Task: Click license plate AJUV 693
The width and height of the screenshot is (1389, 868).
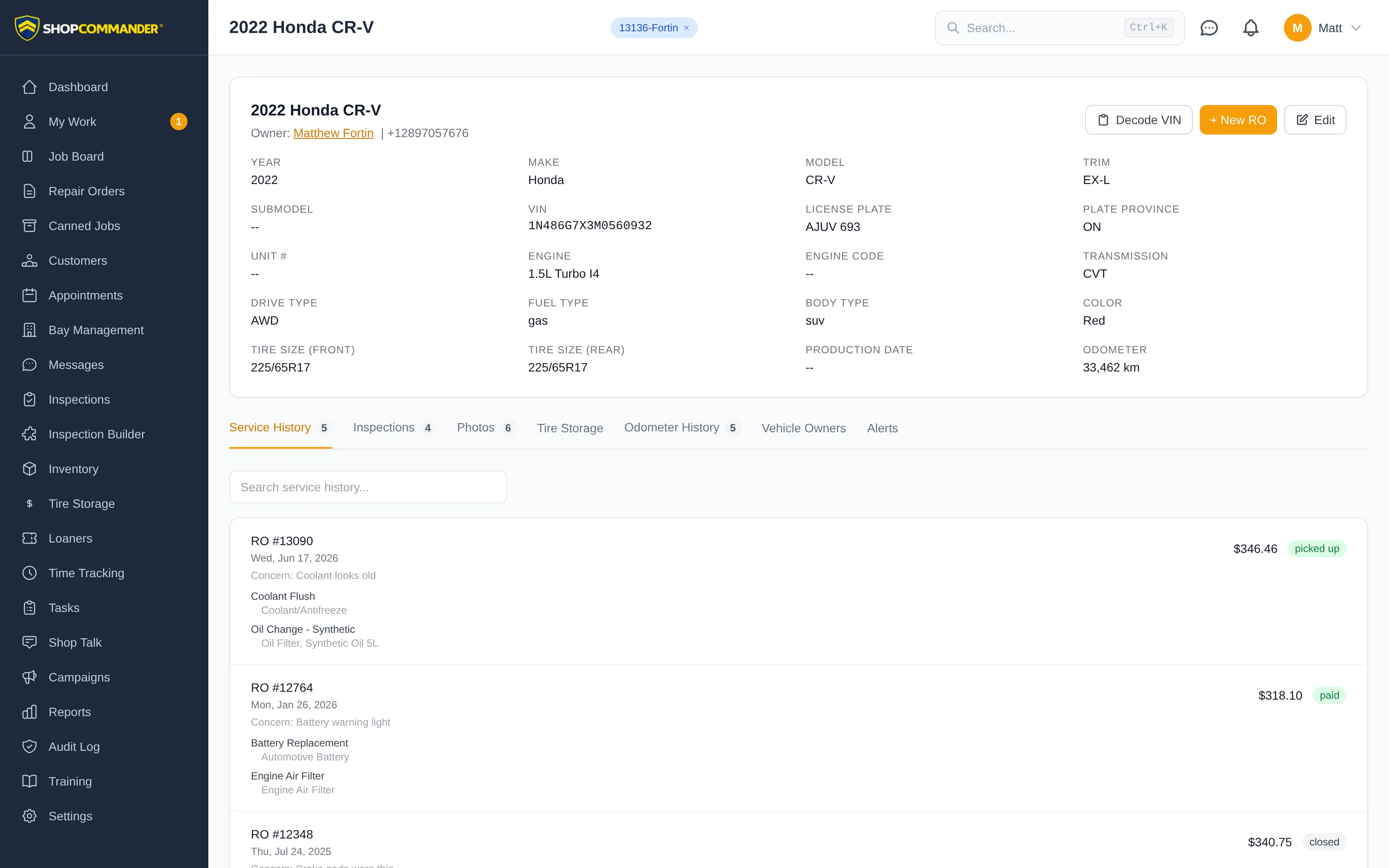Action: (x=832, y=227)
